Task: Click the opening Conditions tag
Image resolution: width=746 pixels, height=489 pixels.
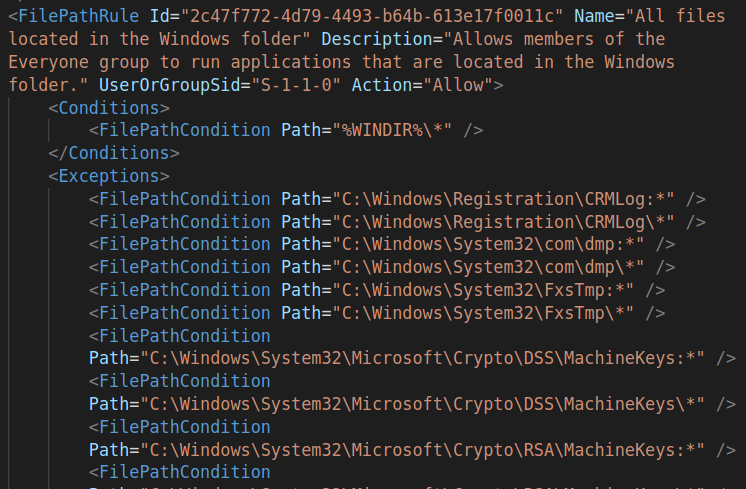Action: pyautogui.click(x=109, y=108)
